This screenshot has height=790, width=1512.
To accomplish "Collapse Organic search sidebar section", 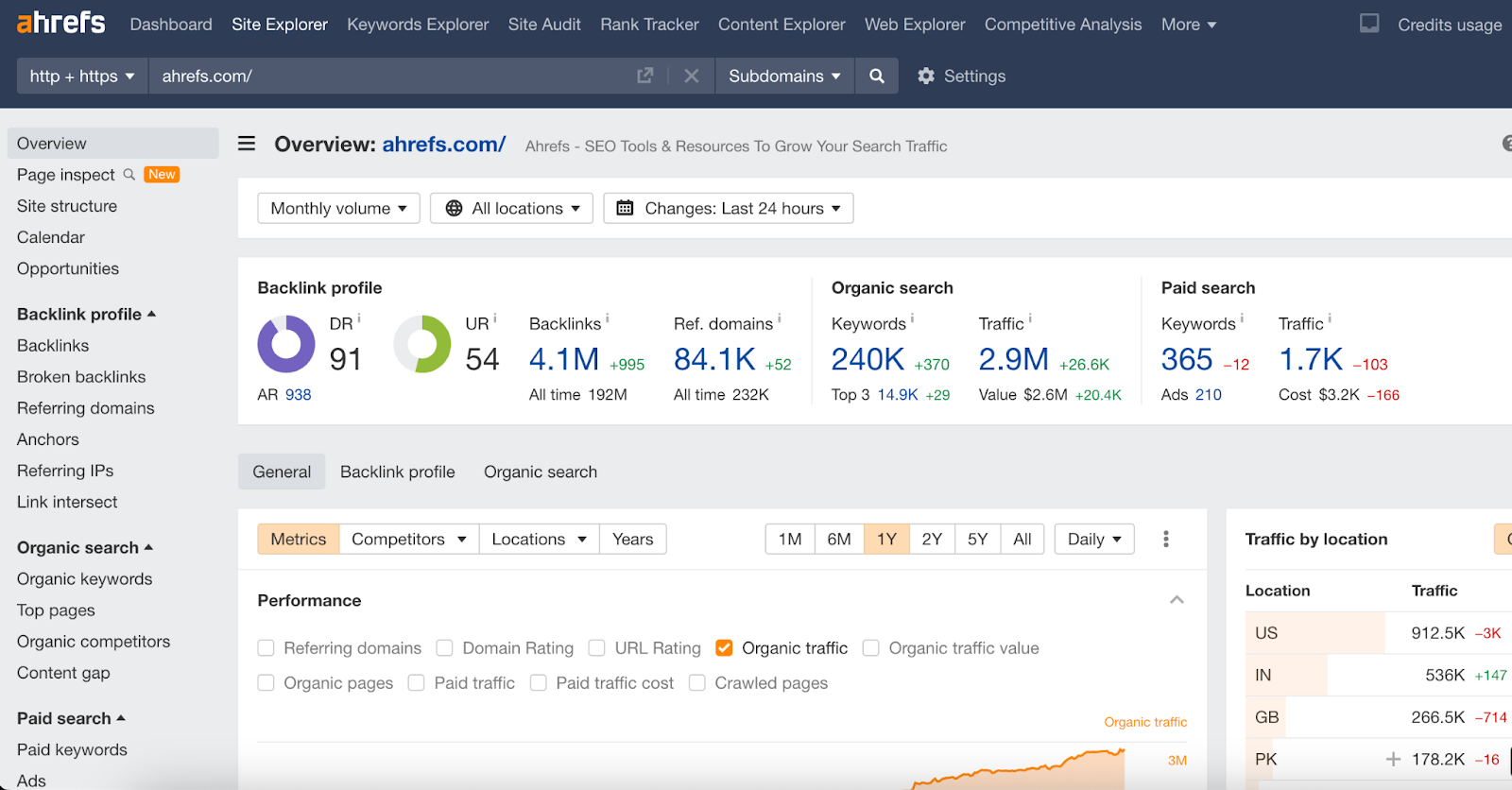I will coord(85,547).
